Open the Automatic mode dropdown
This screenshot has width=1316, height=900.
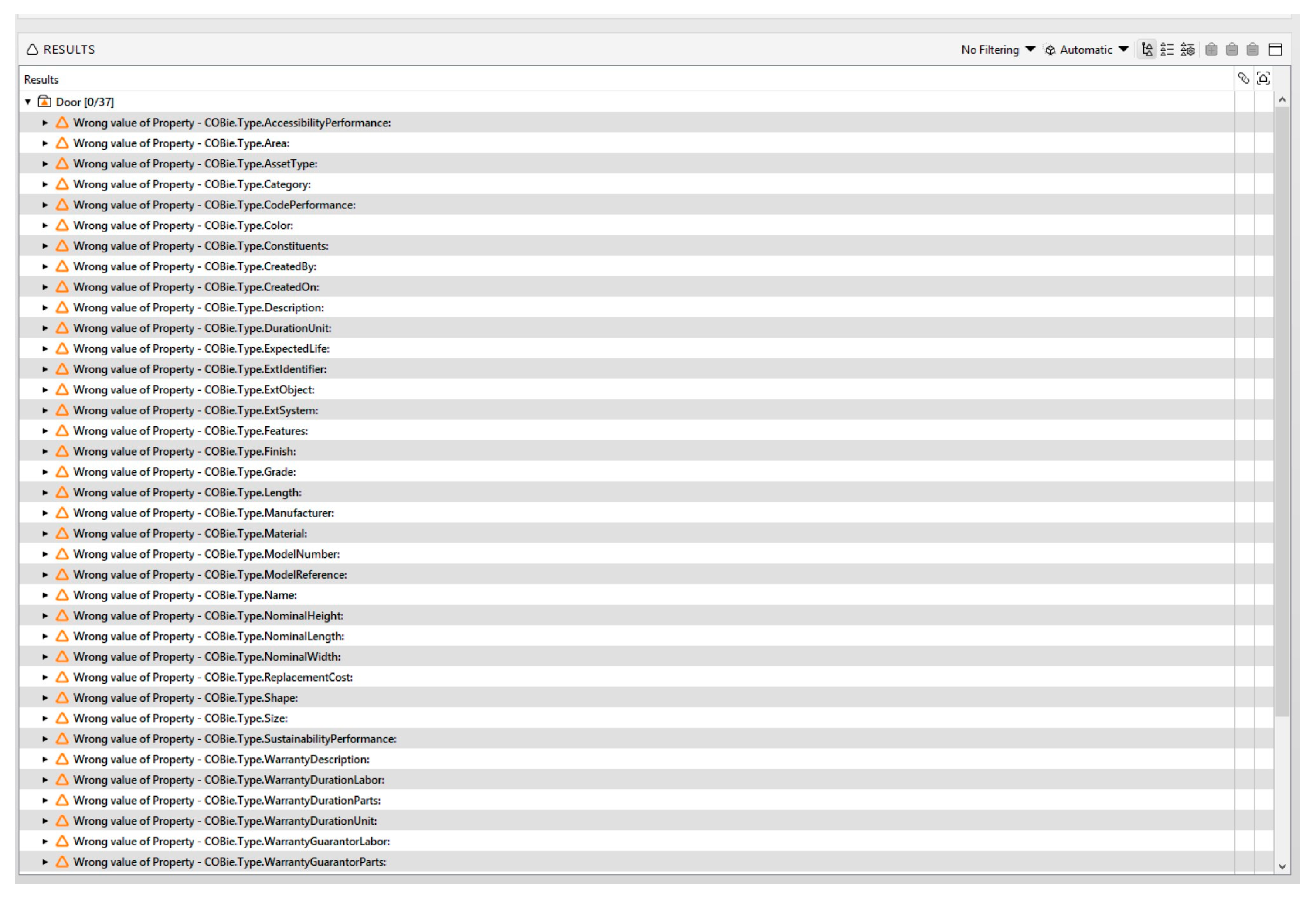coord(1086,50)
